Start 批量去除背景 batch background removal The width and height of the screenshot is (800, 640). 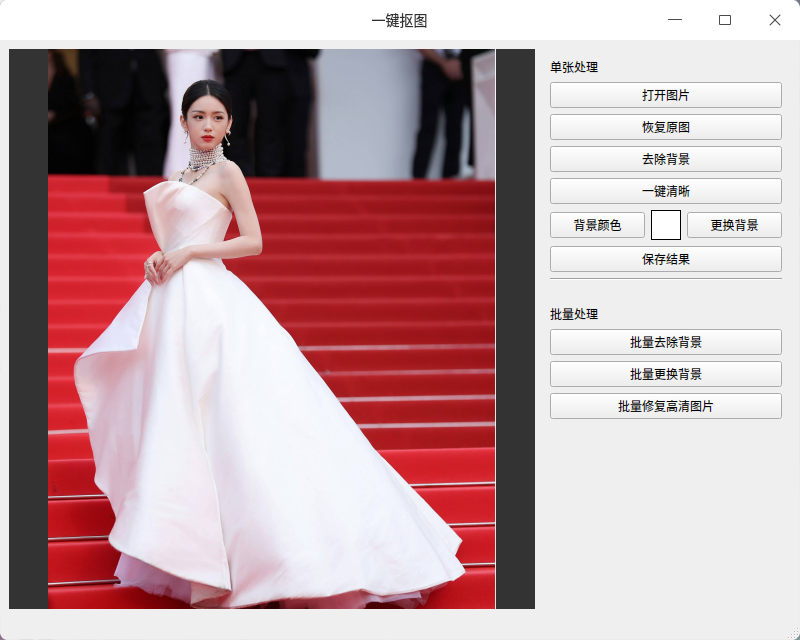click(x=665, y=342)
